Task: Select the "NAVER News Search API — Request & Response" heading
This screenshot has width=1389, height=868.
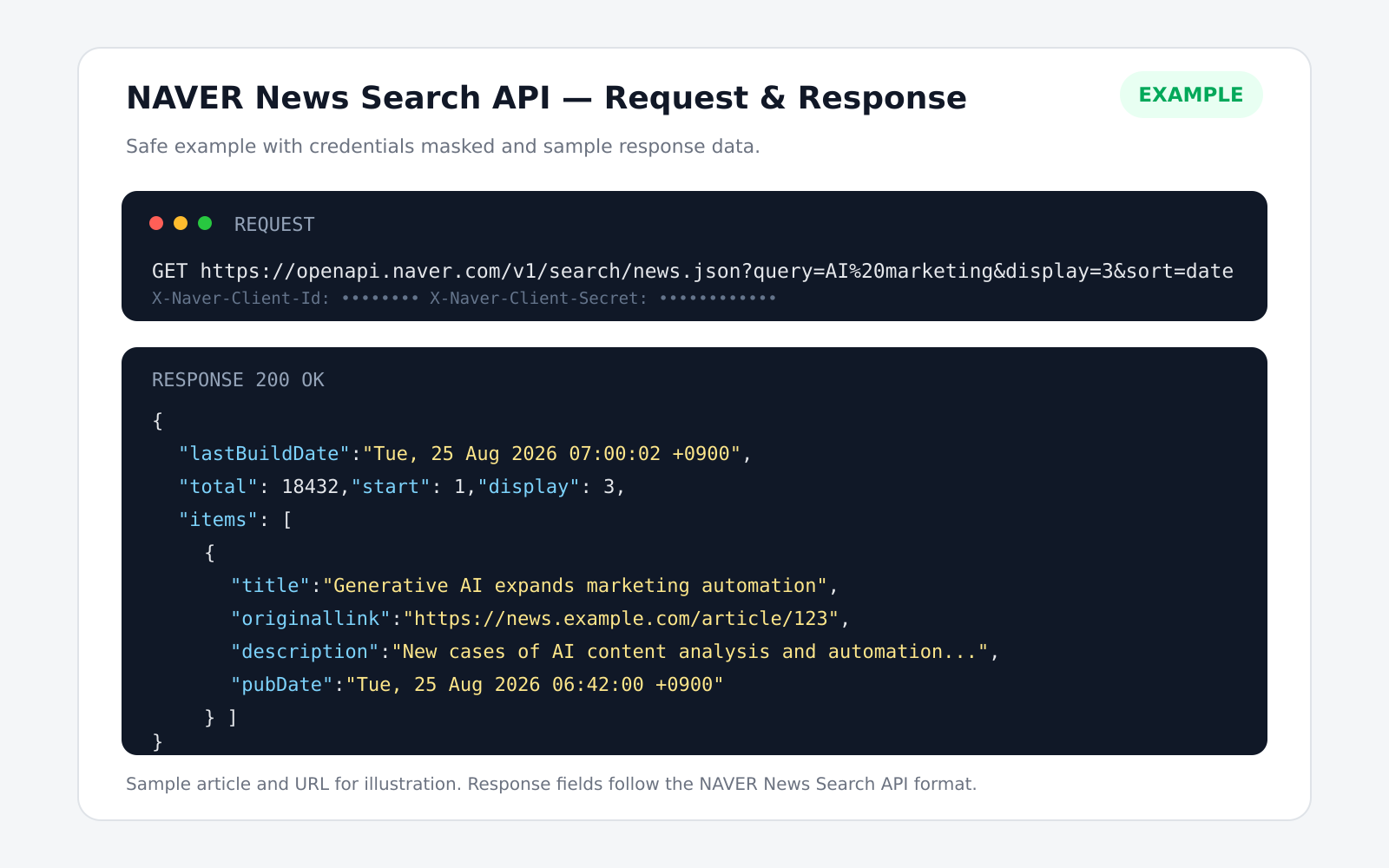Action: (546, 98)
